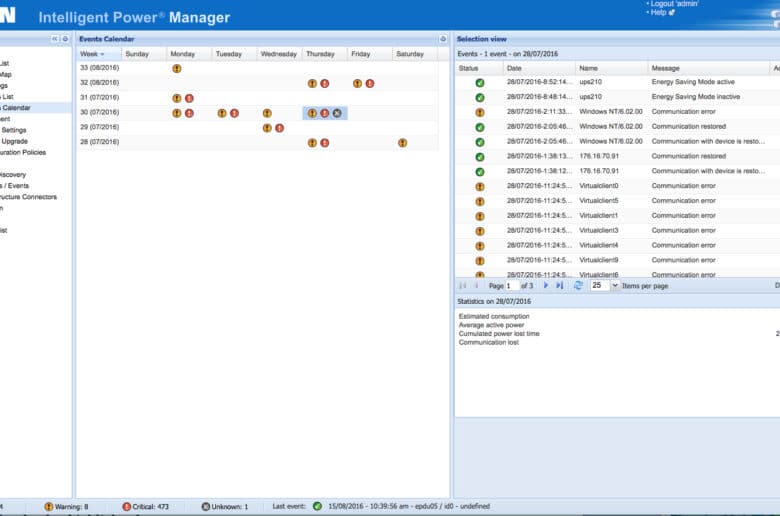Select the Calendar item in the left sidebar

tap(16, 107)
